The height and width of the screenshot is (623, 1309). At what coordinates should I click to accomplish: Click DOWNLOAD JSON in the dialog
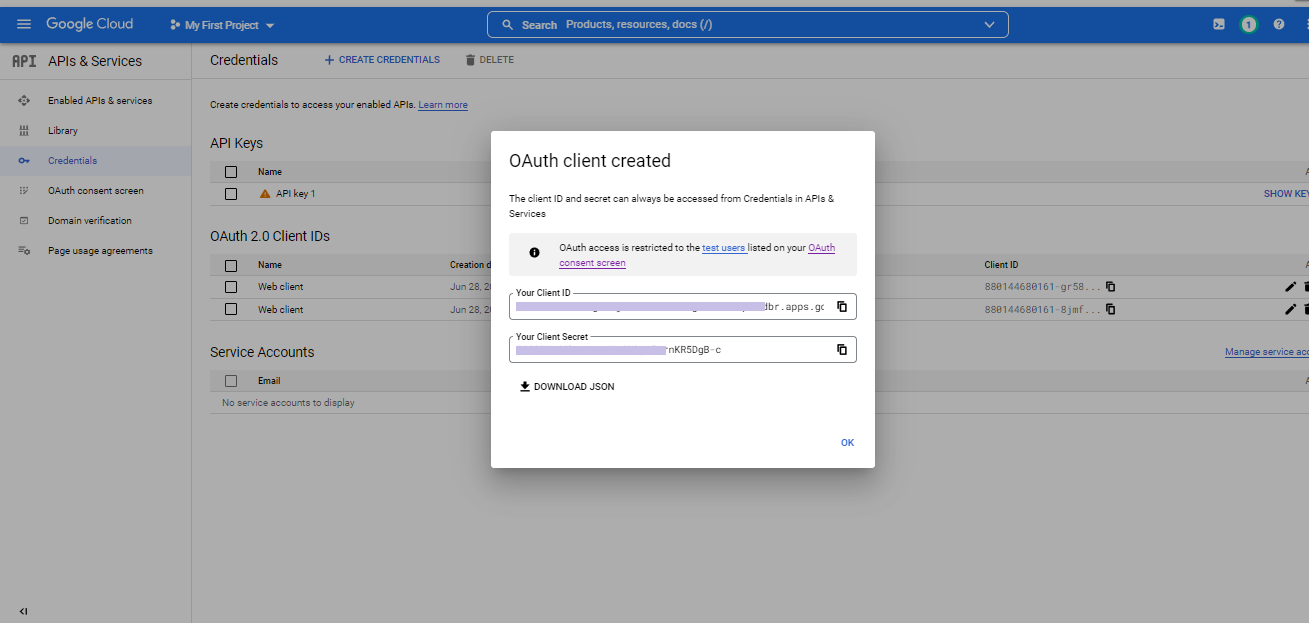click(x=567, y=387)
